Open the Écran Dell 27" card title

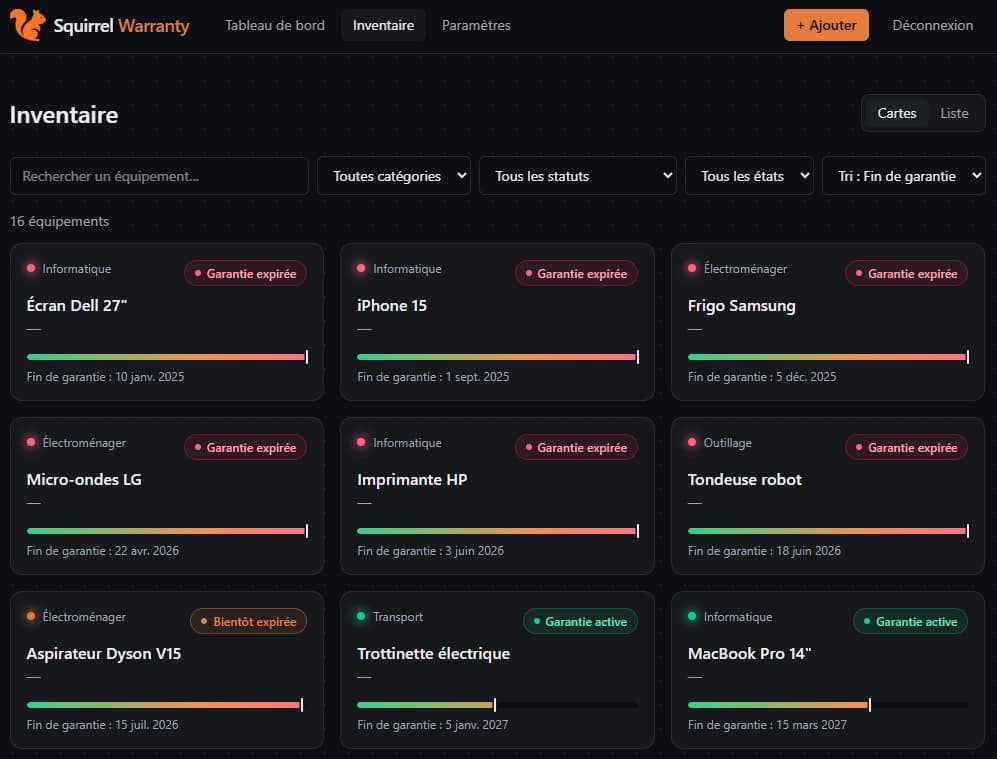click(77, 306)
